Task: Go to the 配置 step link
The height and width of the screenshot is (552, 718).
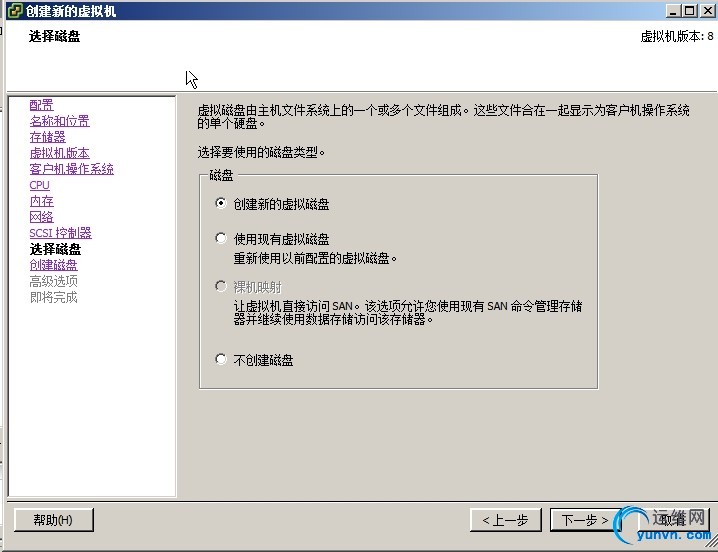Action: [x=41, y=105]
